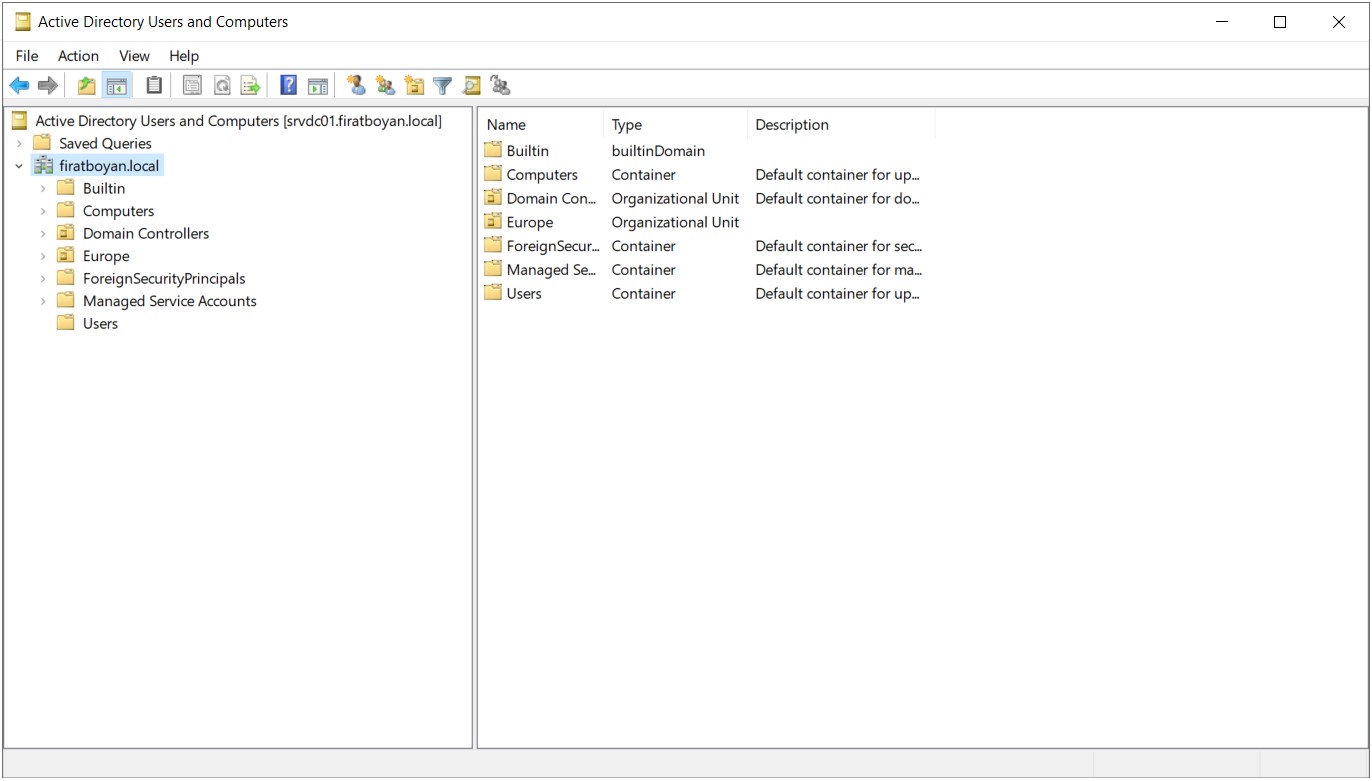The width and height of the screenshot is (1372, 781).
Task: Open filter options via funnel icon
Action: pos(443,86)
